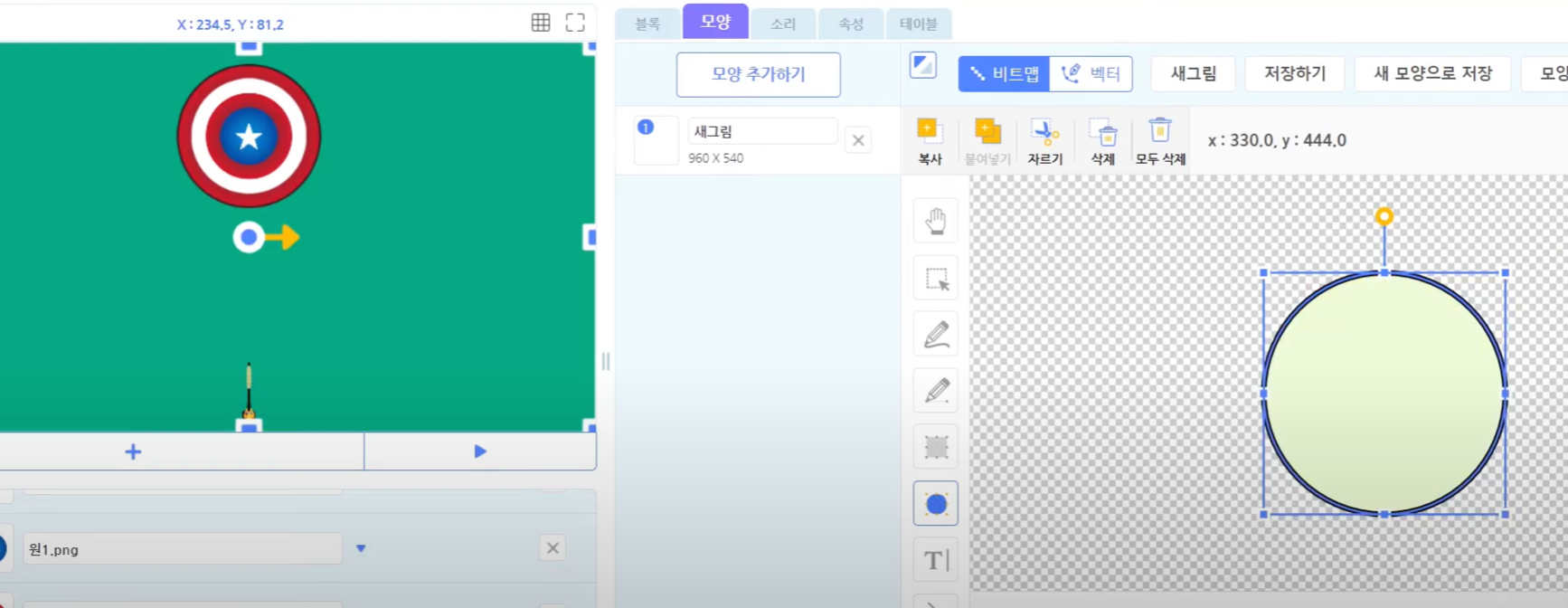Image resolution: width=1568 pixels, height=608 pixels.
Task: Select the rectangular selection tool
Action: point(936,278)
